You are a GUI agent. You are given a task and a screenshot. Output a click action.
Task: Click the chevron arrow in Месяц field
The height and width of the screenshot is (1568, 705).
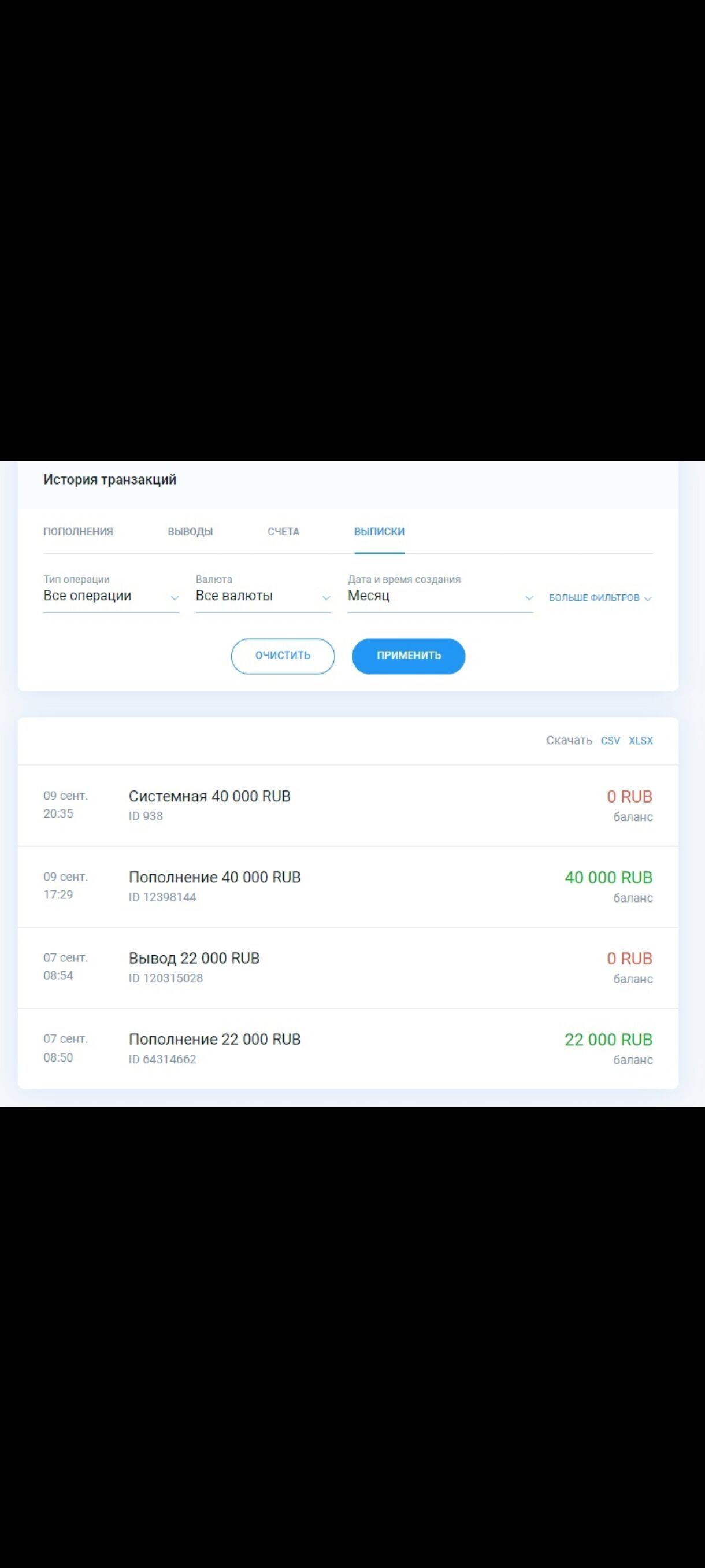tap(529, 598)
